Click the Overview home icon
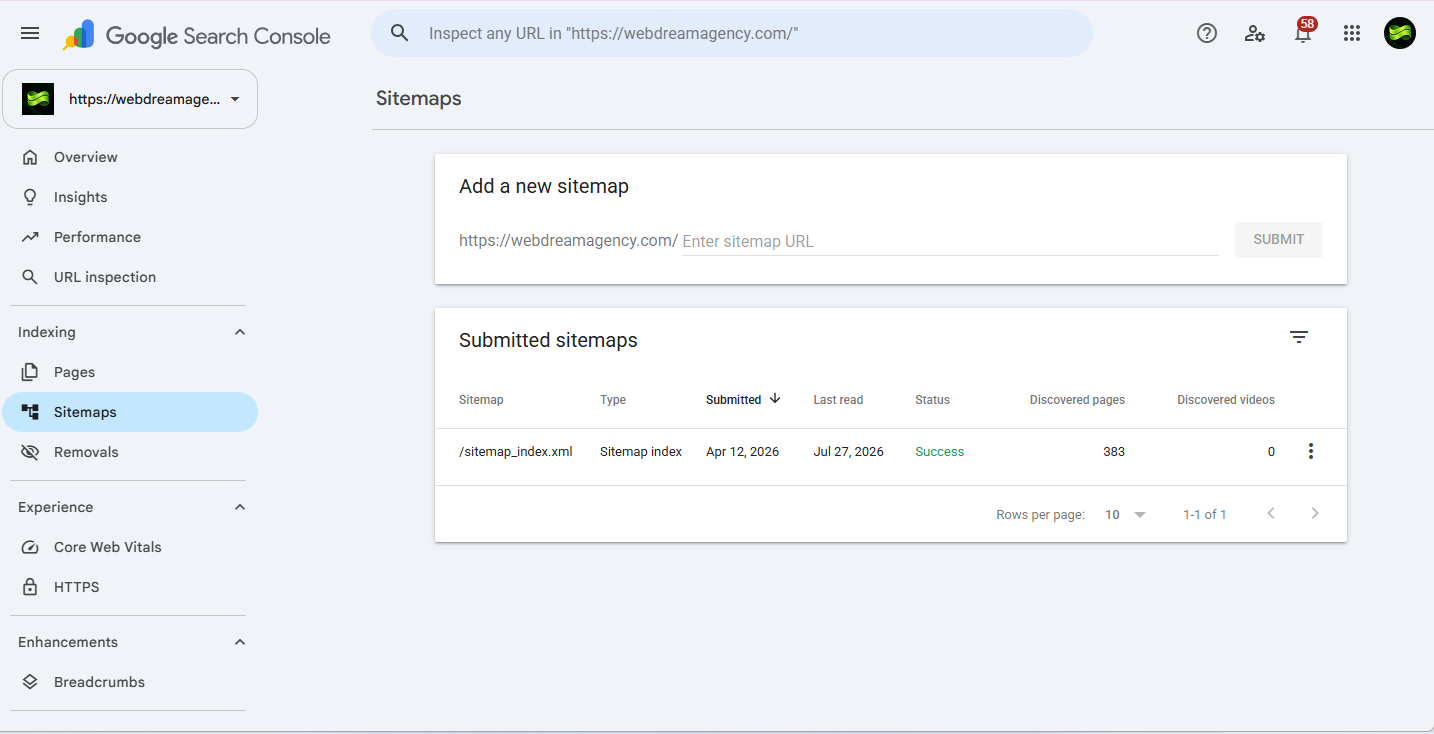This screenshot has width=1434, height=734. [30, 157]
